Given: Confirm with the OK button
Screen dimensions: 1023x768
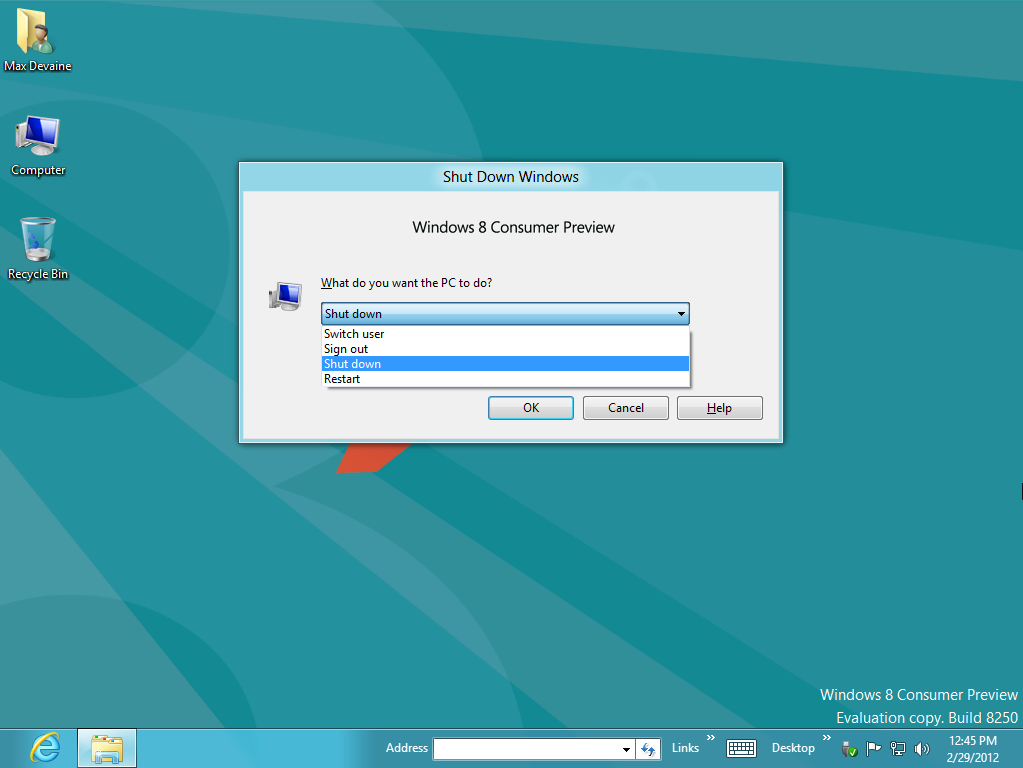Looking at the screenshot, I should pos(530,408).
